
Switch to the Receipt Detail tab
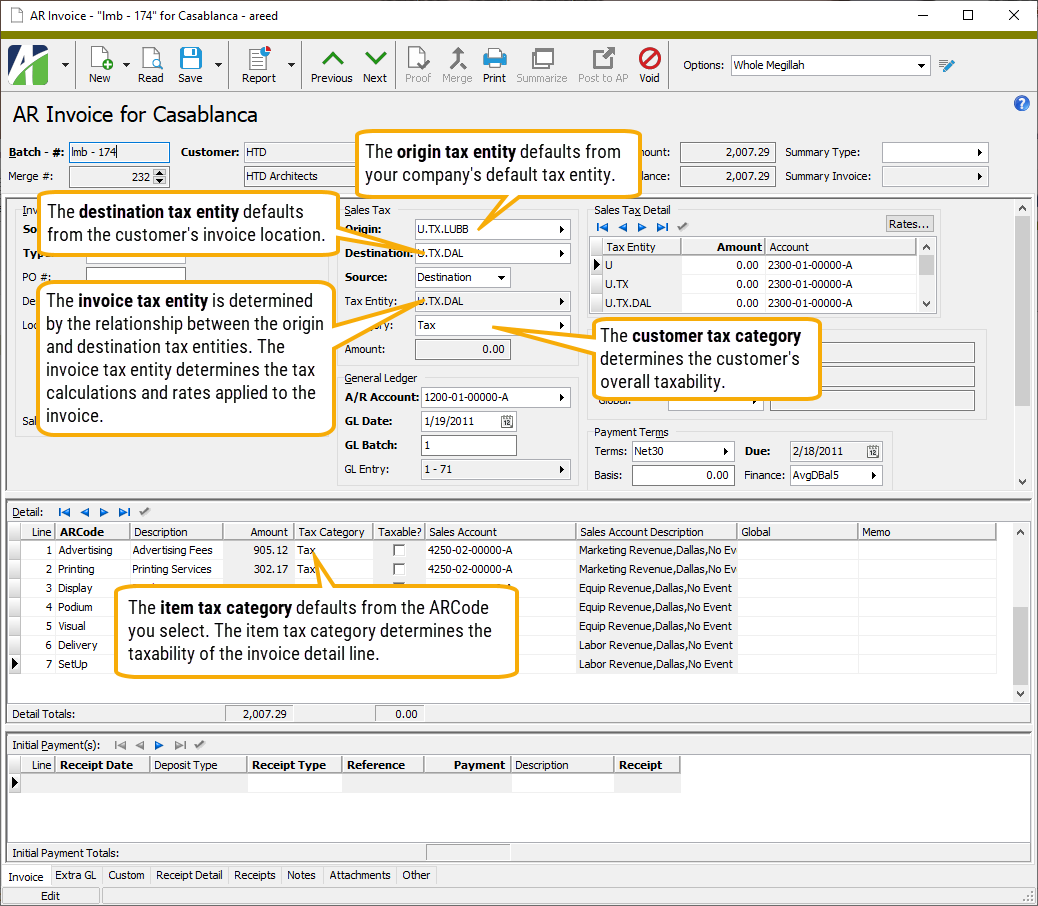[189, 875]
